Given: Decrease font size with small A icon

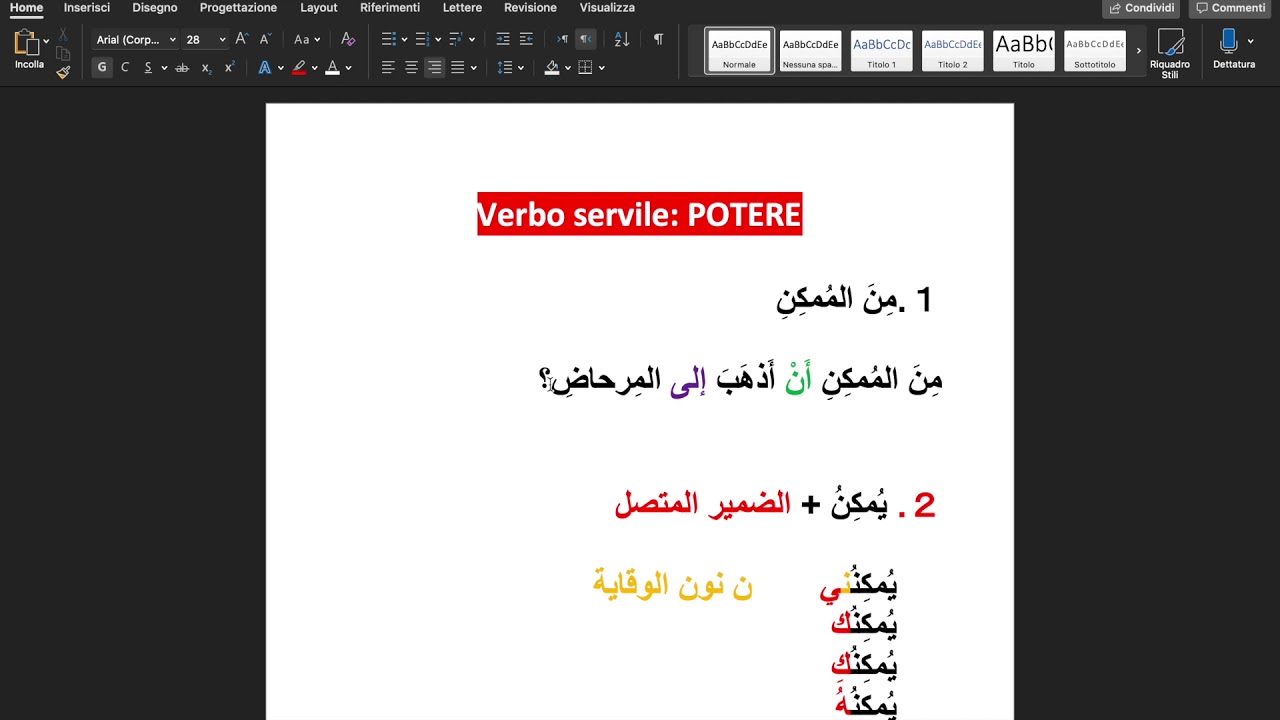Looking at the screenshot, I should (x=265, y=39).
